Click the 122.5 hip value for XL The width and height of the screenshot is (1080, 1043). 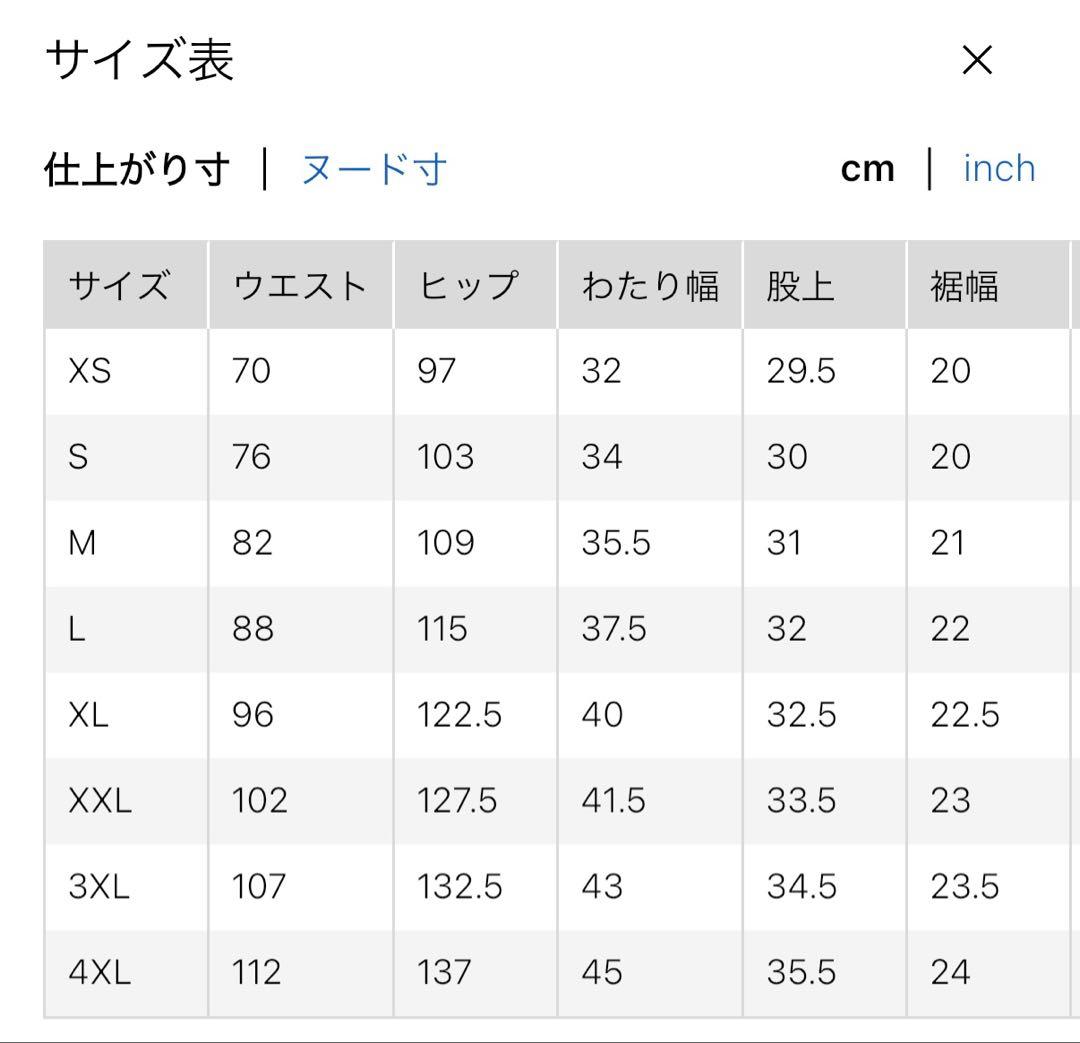click(x=460, y=715)
